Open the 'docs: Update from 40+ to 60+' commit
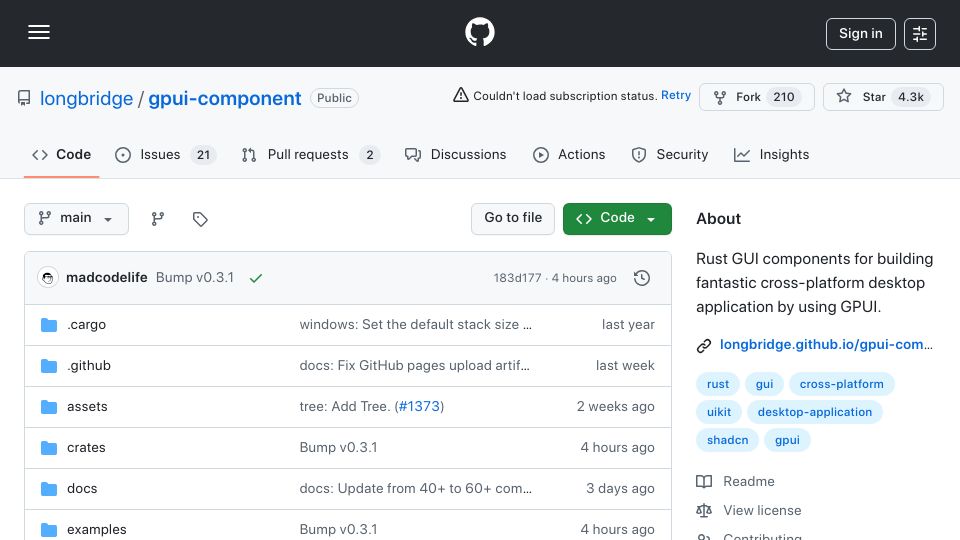The image size is (960, 540). (416, 489)
